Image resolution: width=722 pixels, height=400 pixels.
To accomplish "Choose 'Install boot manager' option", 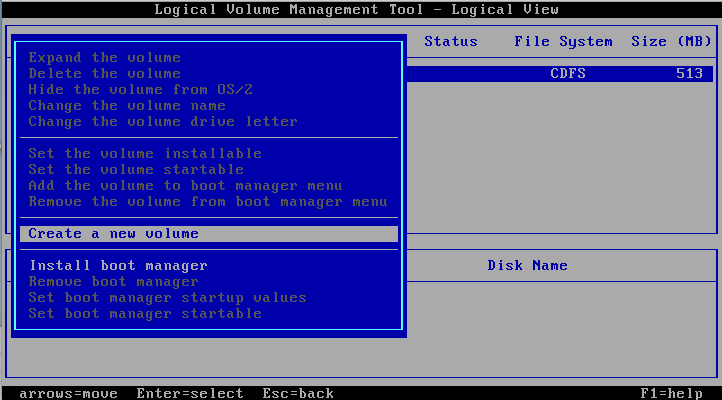I will point(118,266).
